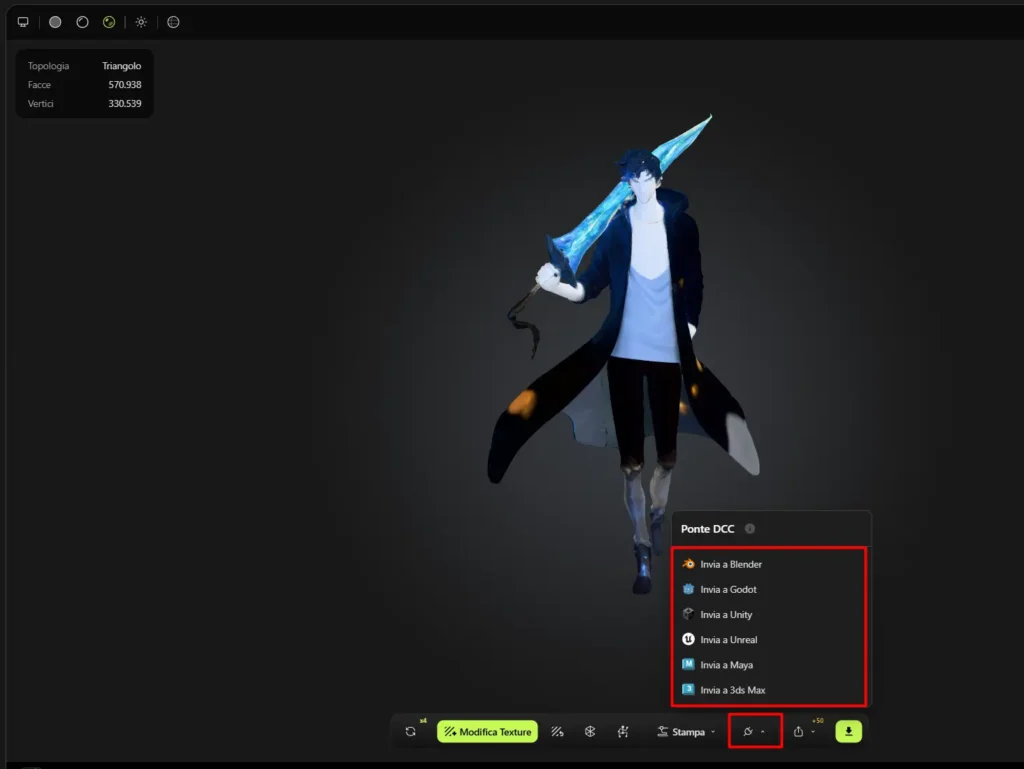Toggle the green shading mode on top toolbar
Viewport: 1024px width, 769px height.
pyautogui.click(x=108, y=22)
